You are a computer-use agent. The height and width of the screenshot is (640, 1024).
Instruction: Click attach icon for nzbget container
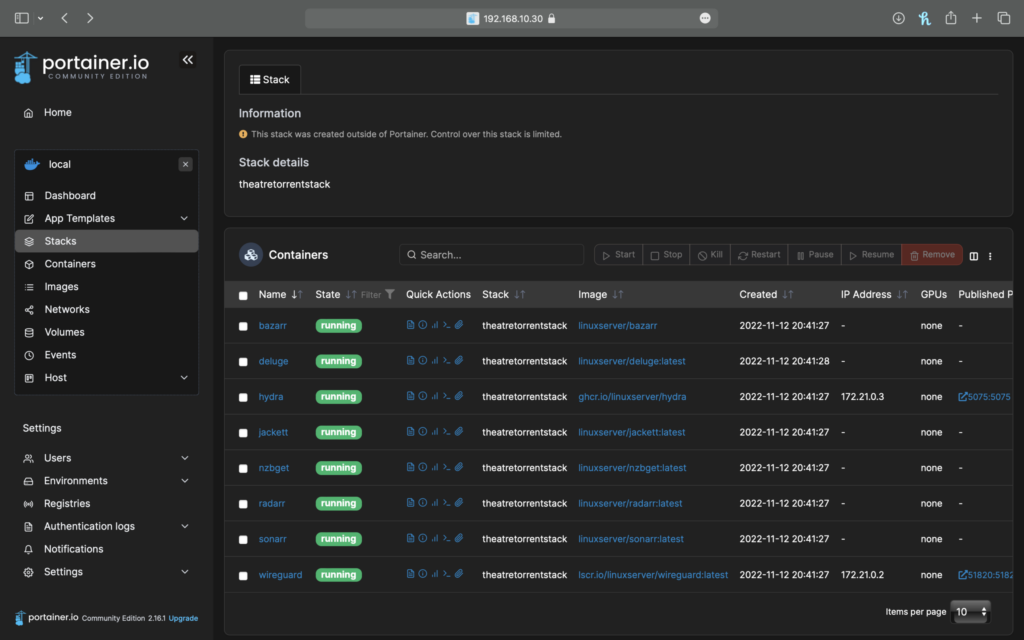pyautogui.click(x=459, y=467)
